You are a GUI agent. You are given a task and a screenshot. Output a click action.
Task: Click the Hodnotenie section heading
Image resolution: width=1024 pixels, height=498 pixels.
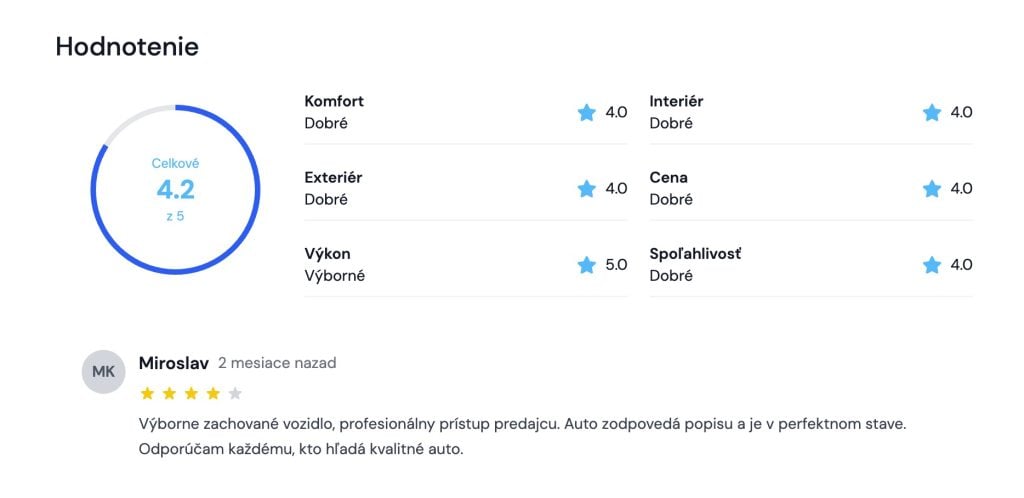click(x=127, y=46)
